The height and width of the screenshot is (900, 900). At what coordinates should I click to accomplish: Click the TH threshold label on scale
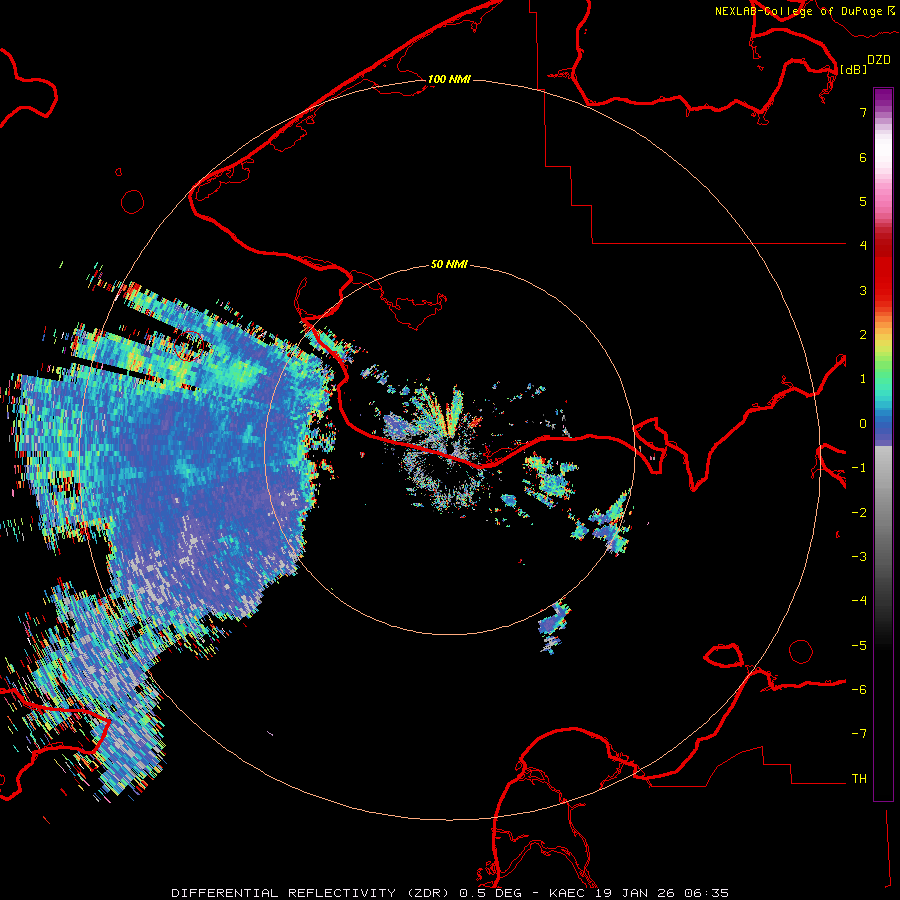(x=859, y=779)
